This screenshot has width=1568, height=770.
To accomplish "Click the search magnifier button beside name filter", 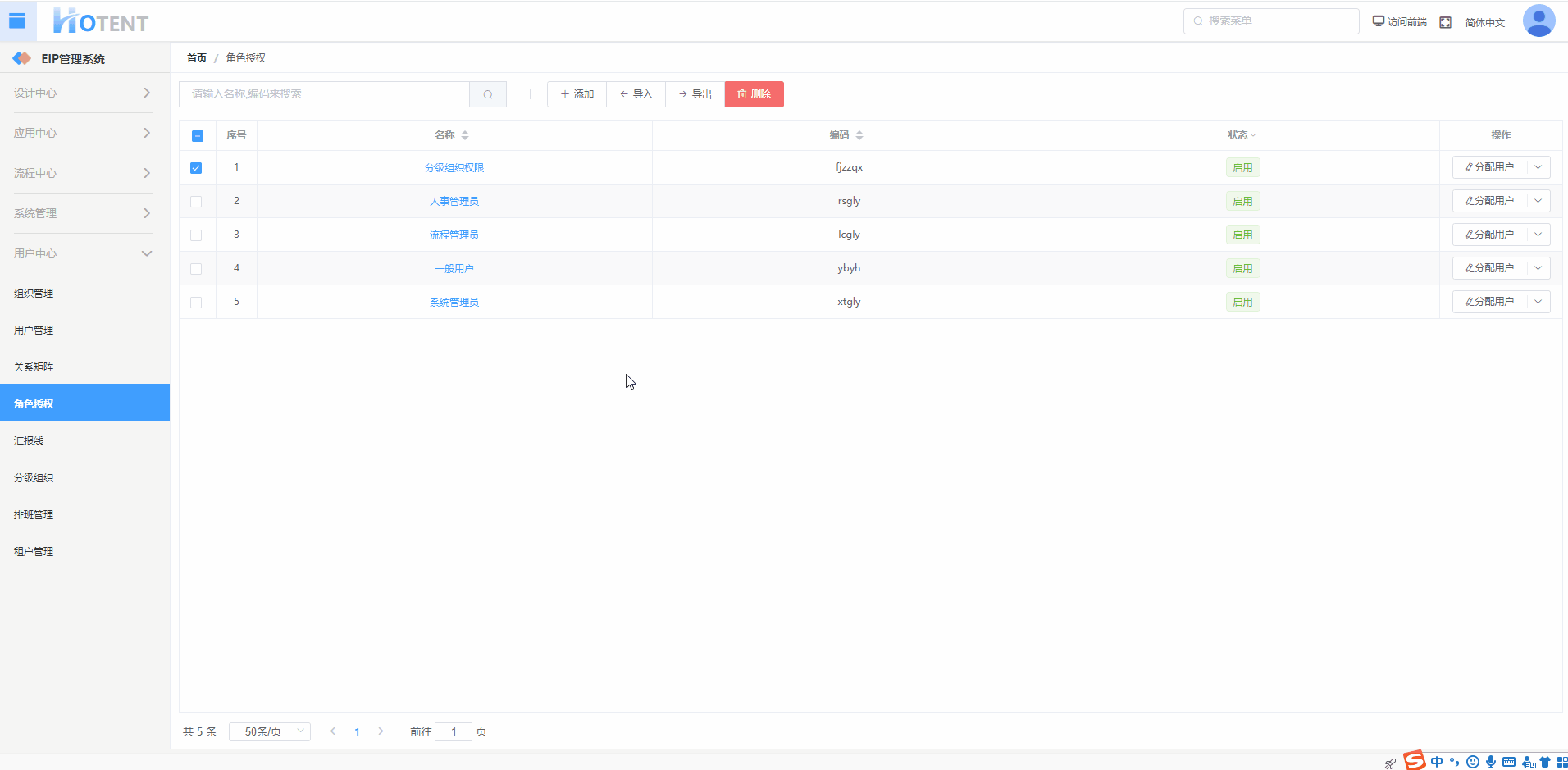I will click(x=488, y=94).
